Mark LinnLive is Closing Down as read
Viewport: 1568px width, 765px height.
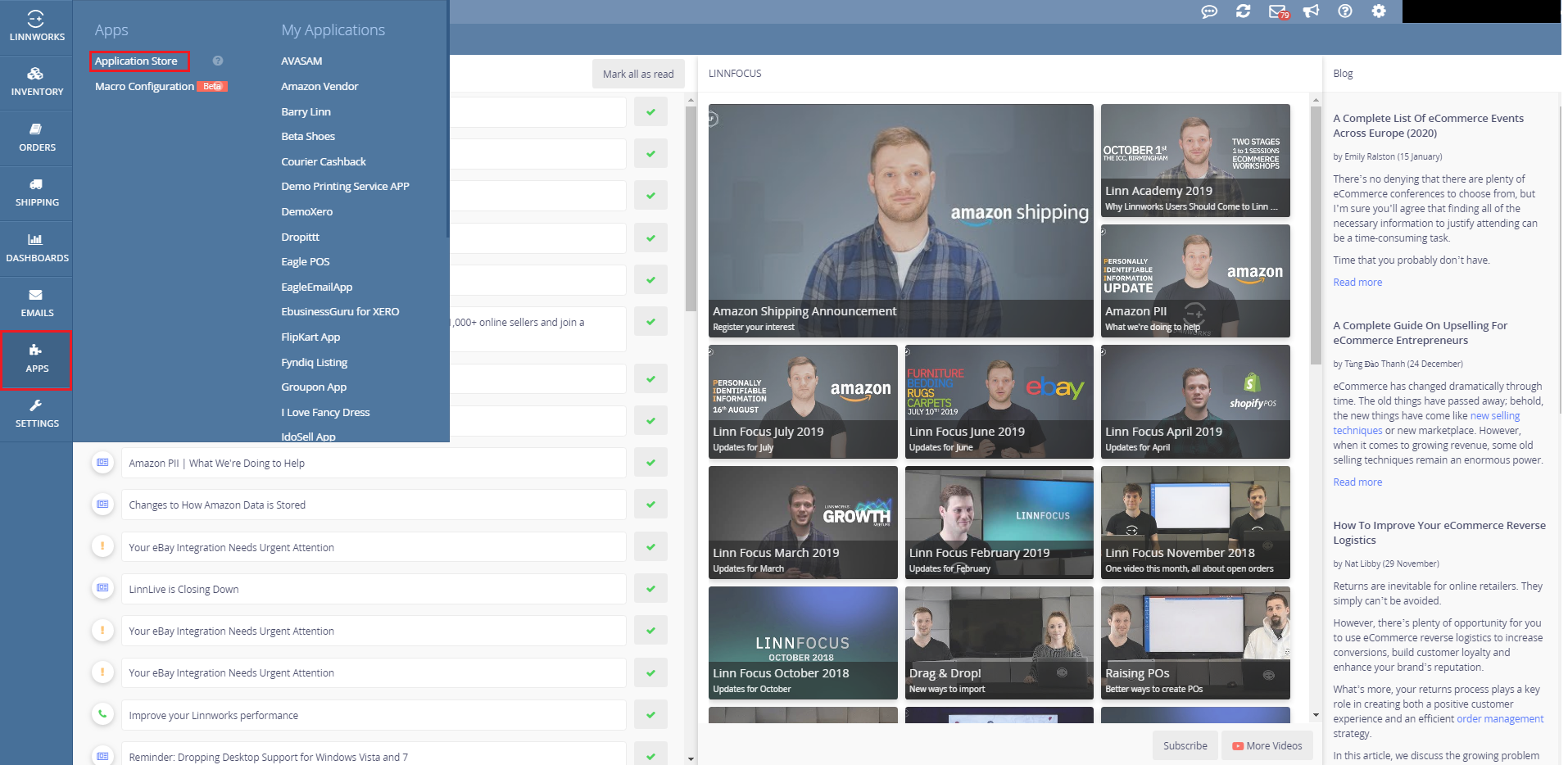[650, 589]
